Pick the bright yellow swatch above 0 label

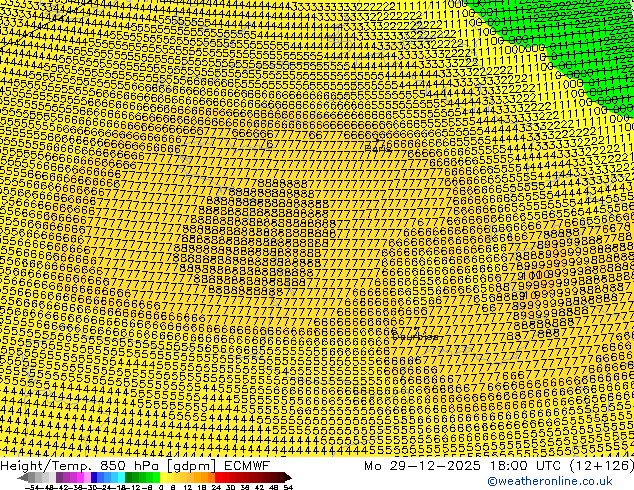(163, 478)
